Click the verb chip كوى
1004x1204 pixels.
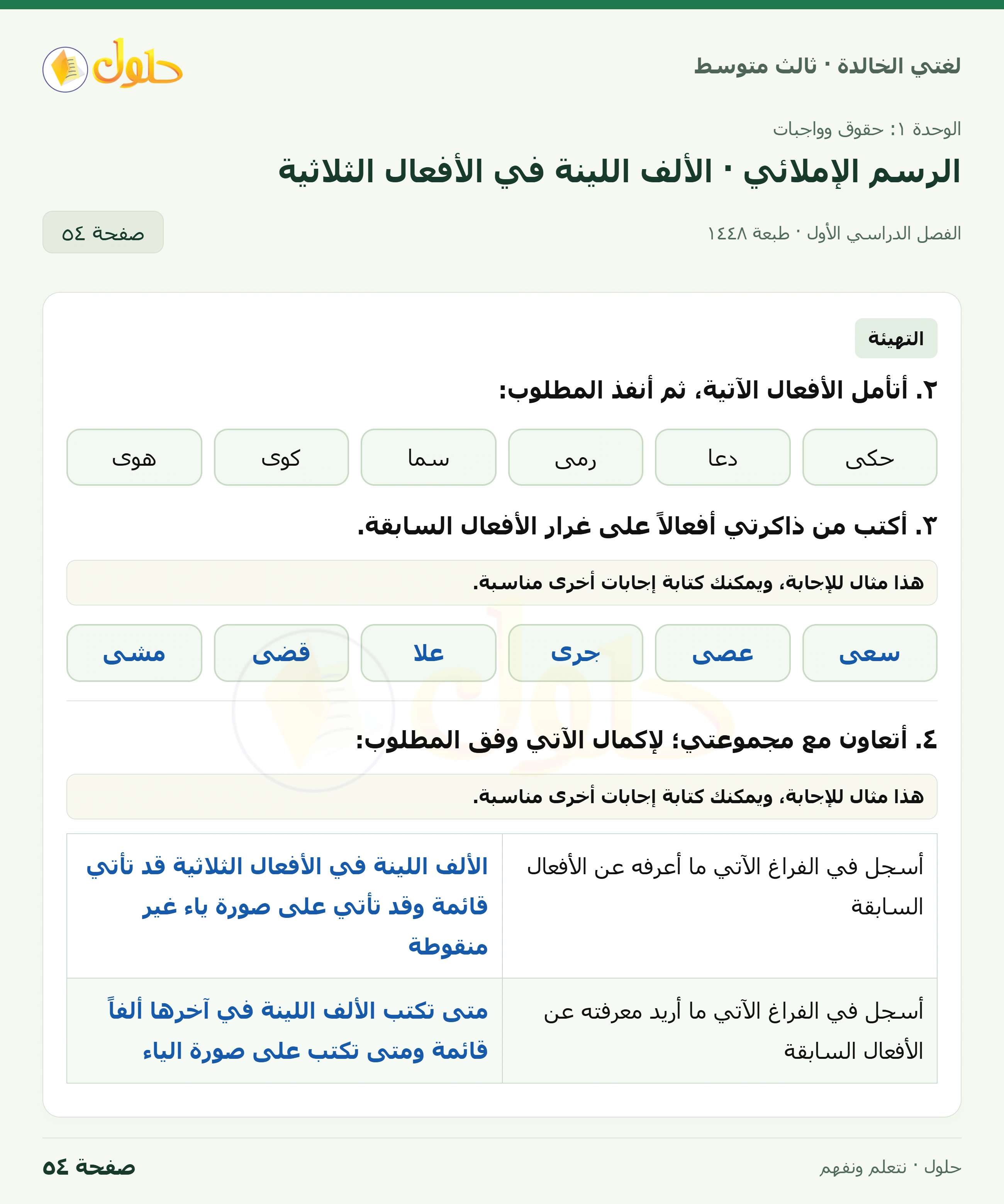point(281,457)
